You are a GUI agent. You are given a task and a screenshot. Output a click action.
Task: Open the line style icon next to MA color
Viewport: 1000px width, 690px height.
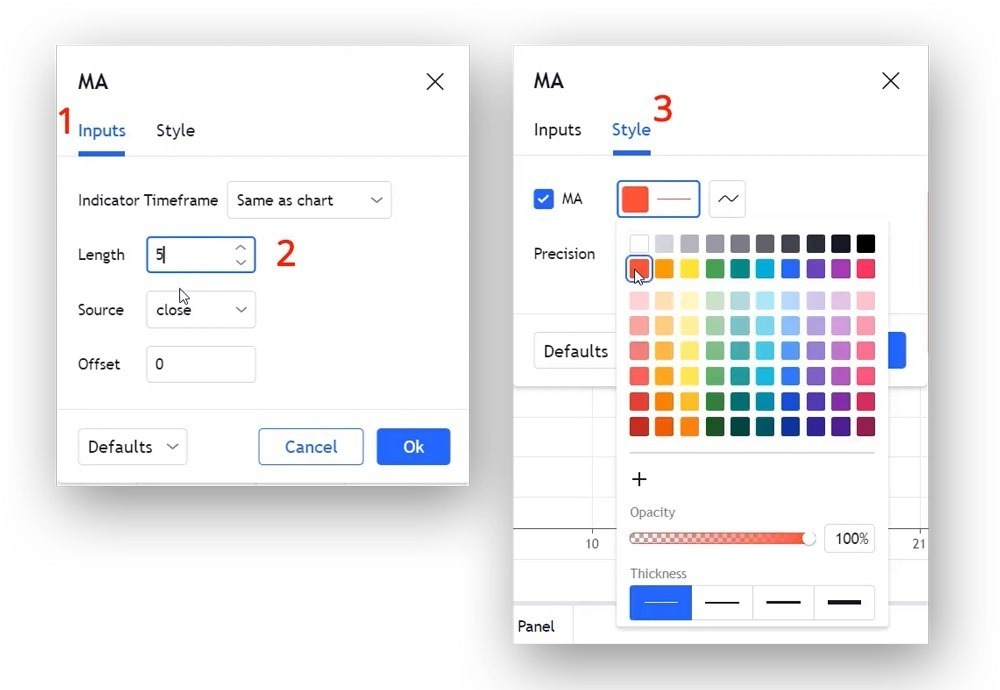(x=727, y=199)
